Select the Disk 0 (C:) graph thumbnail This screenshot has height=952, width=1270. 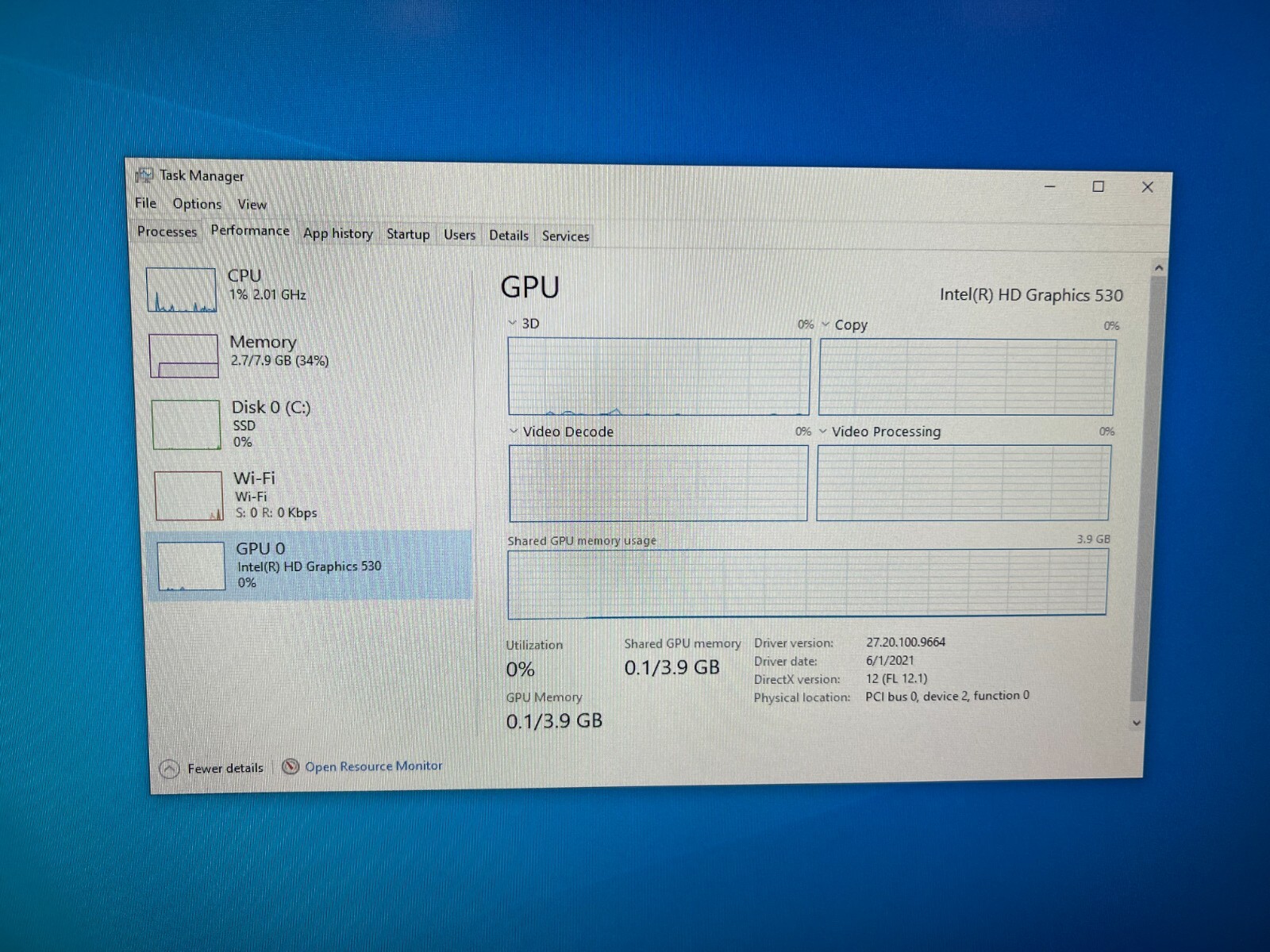186,424
